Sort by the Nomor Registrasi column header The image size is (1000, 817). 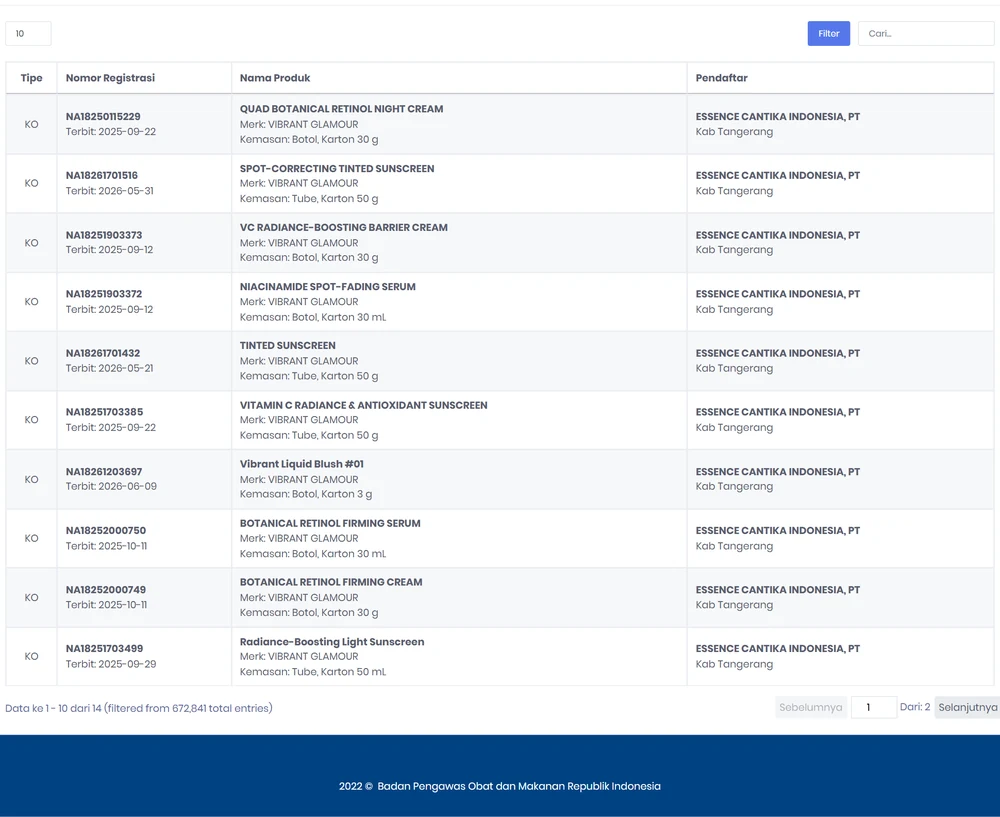click(144, 78)
